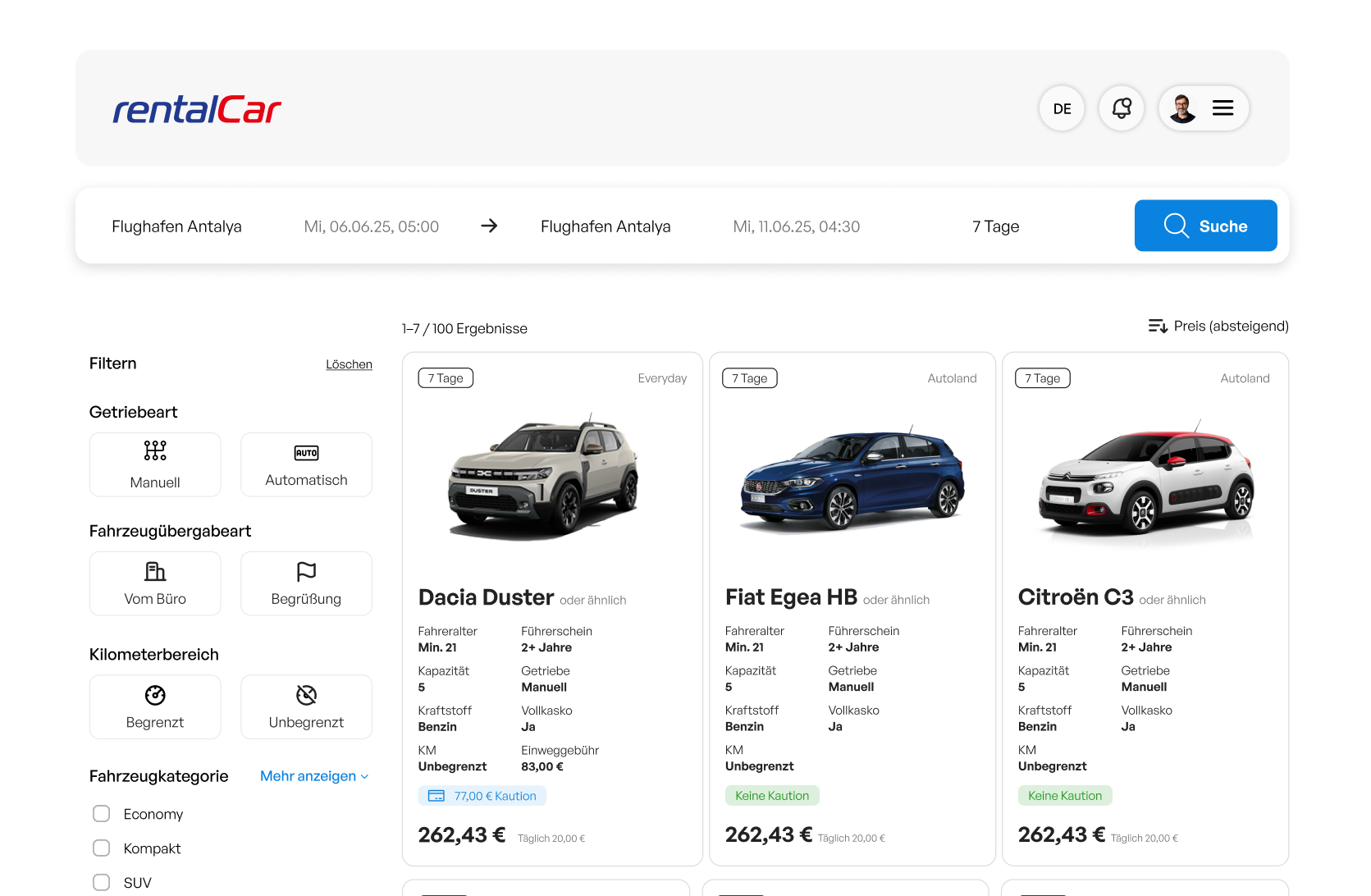Click the pickup location Flughafen Antalya field

coord(176,226)
